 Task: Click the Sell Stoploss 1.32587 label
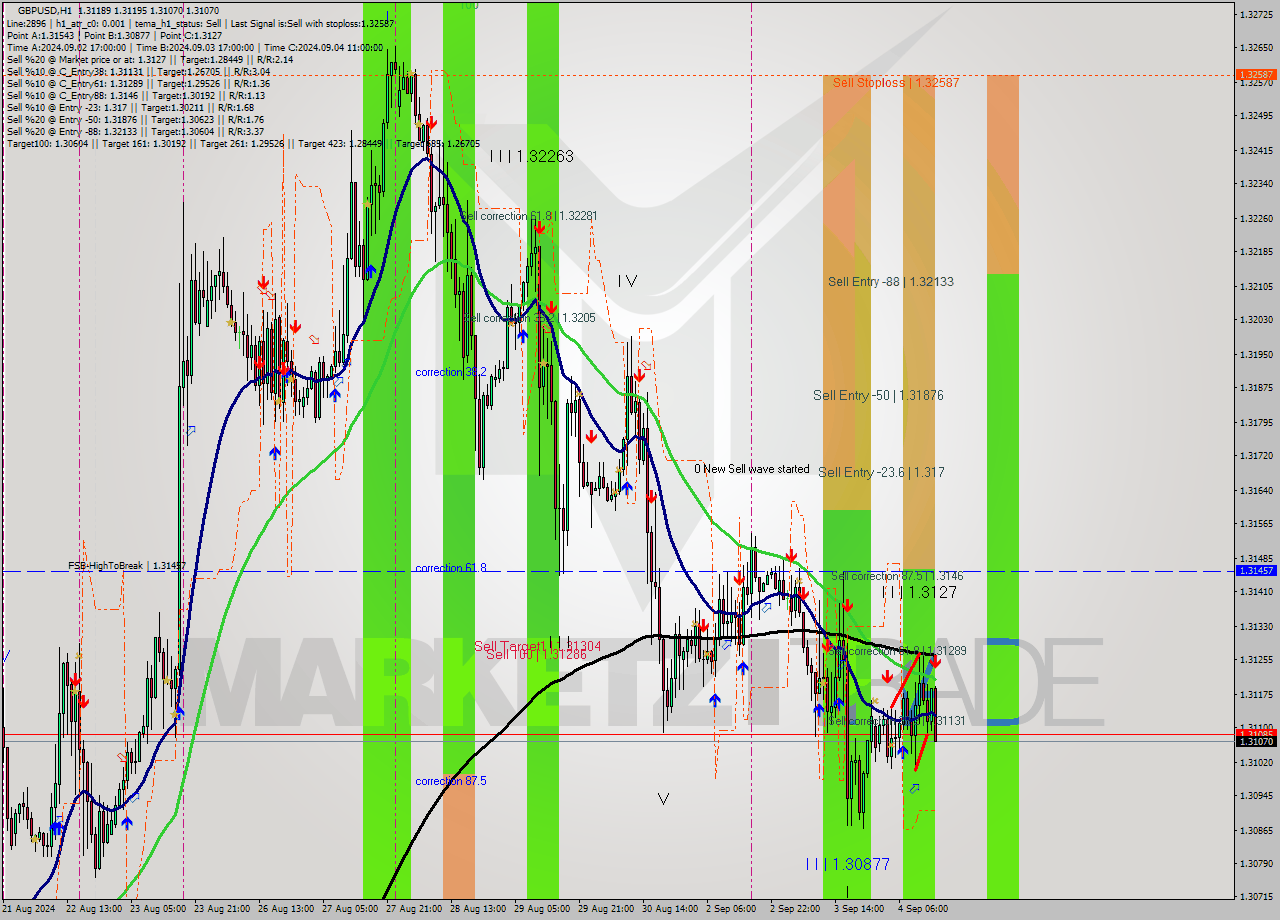tap(895, 83)
